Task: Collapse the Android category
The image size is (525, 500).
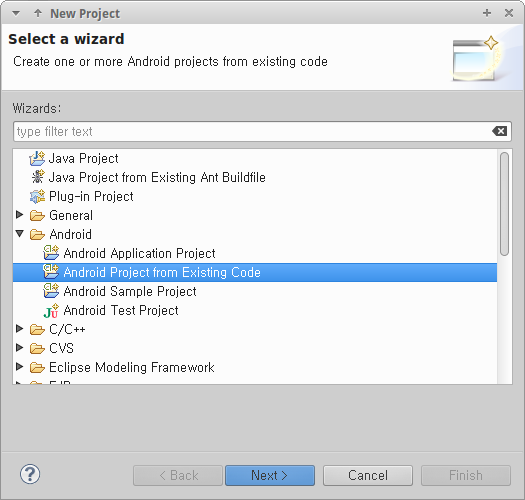Action: [19, 234]
